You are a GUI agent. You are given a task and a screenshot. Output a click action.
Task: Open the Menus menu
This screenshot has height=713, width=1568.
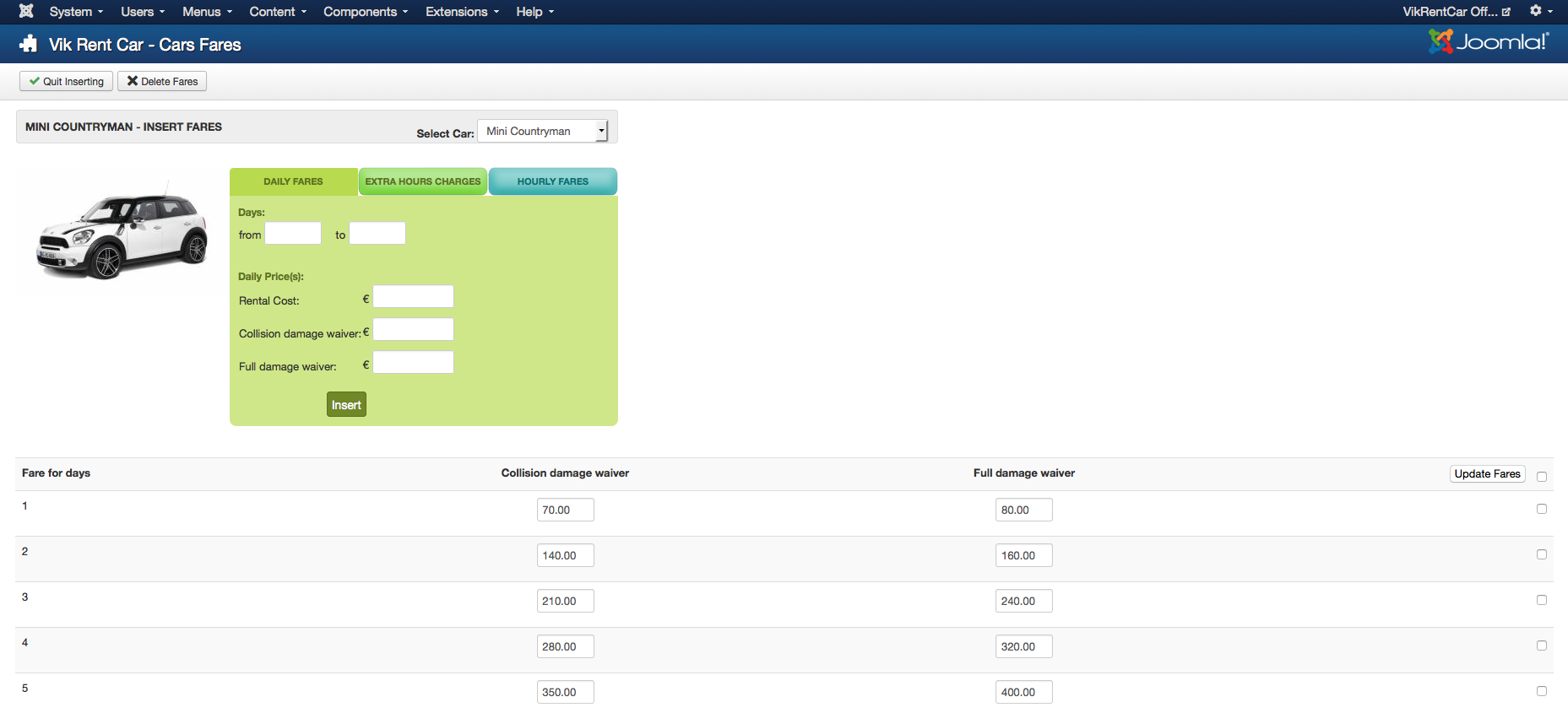pos(207,12)
